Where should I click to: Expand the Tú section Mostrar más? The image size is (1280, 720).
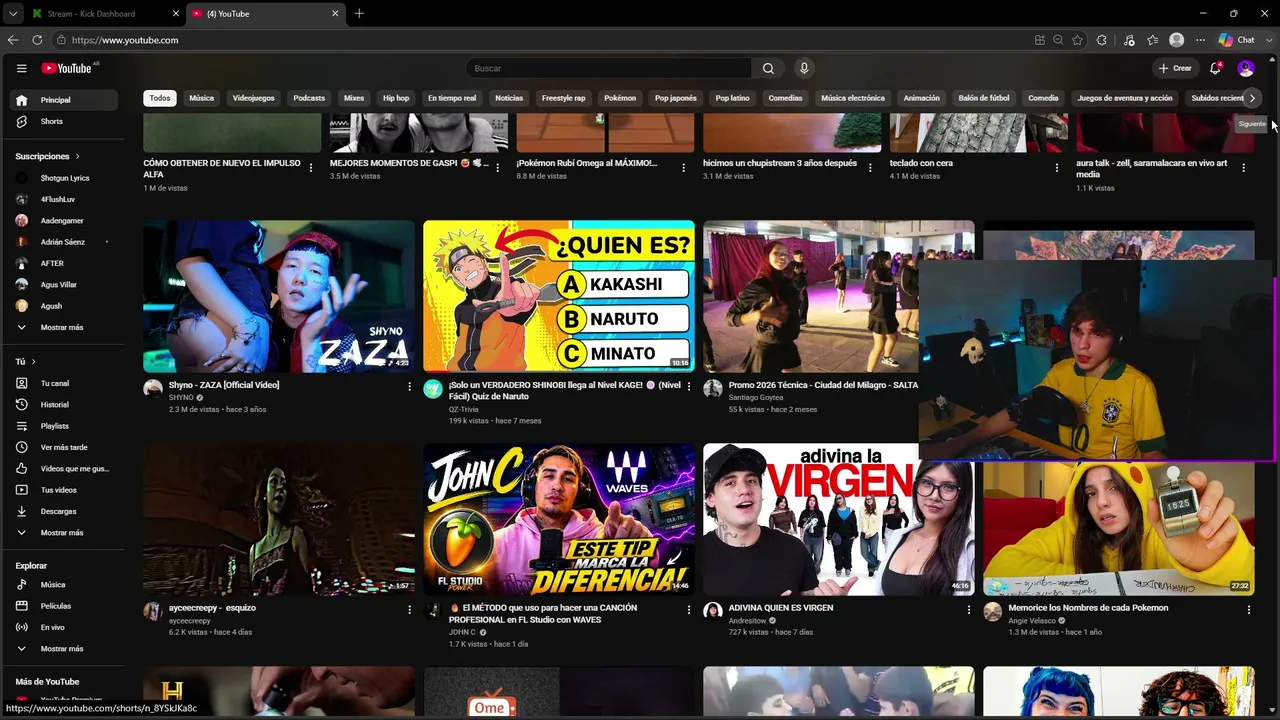64,533
